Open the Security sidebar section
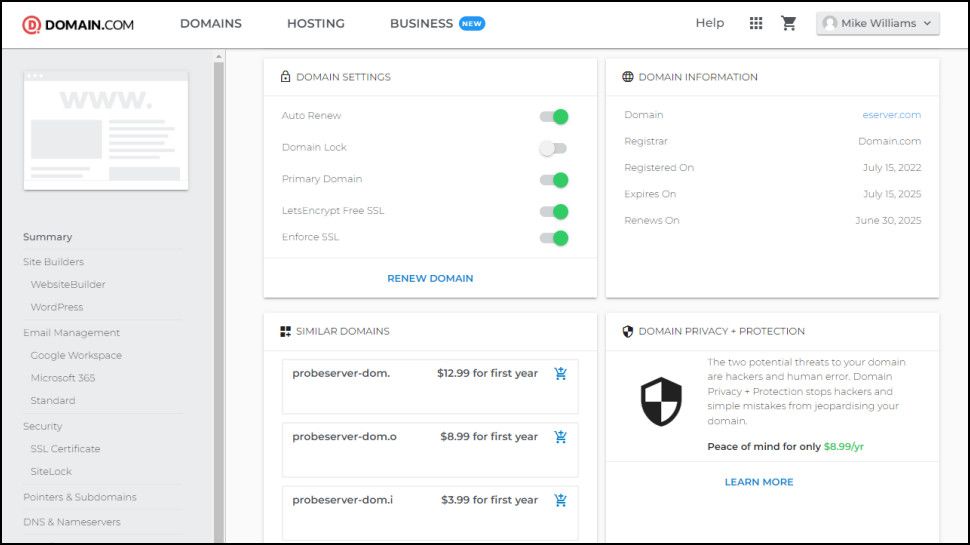Image resolution: width=970 pixels, height=545 pixels. [x=43, y=426]
